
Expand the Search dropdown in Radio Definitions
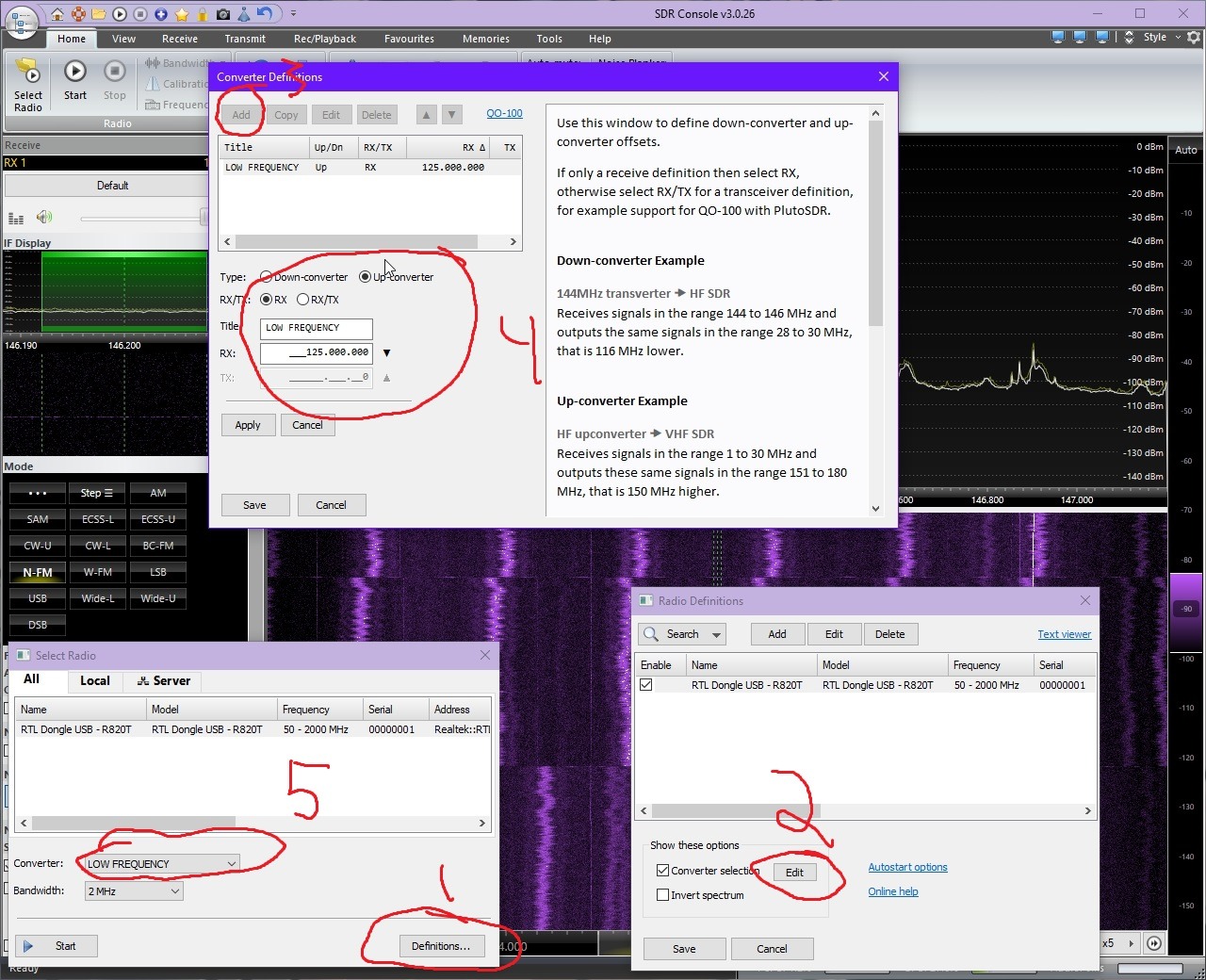pyautogui.click(x=717, y=634)
